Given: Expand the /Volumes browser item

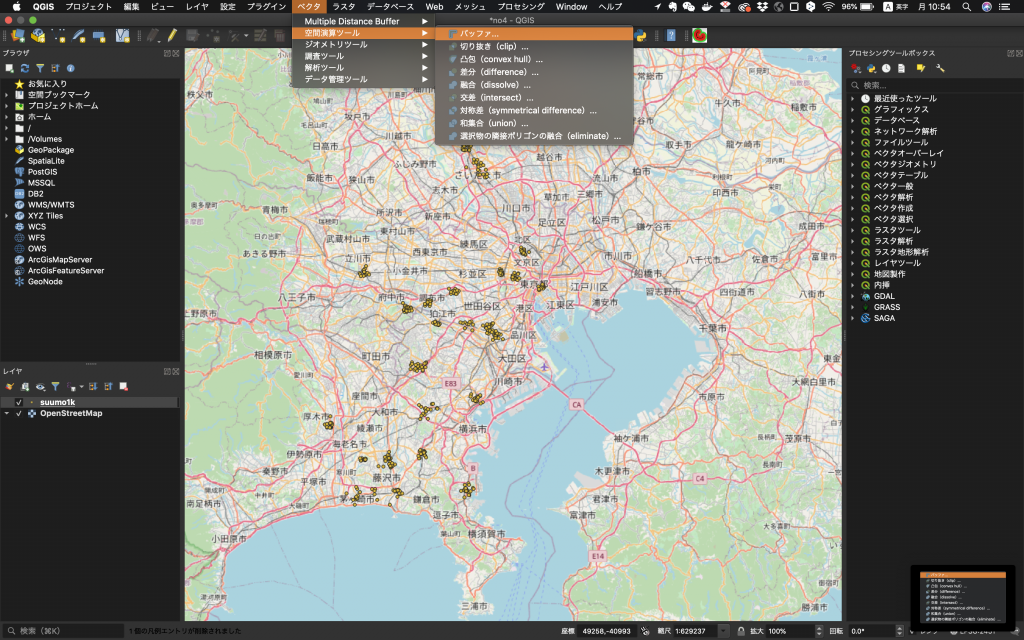Looking at the screenshot, I should click(x=7, y=139).
